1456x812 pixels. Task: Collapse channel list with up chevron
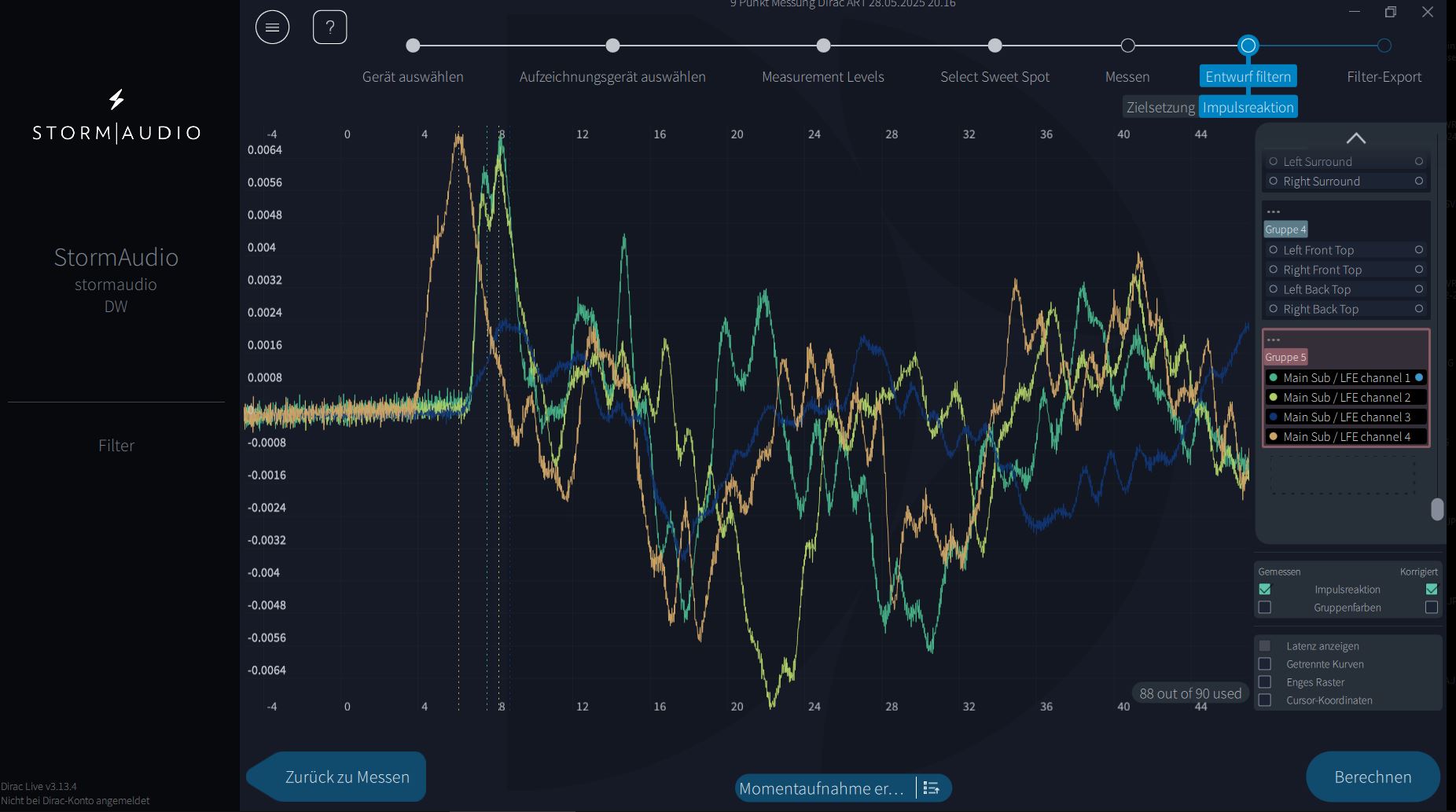coord(1356,138)
